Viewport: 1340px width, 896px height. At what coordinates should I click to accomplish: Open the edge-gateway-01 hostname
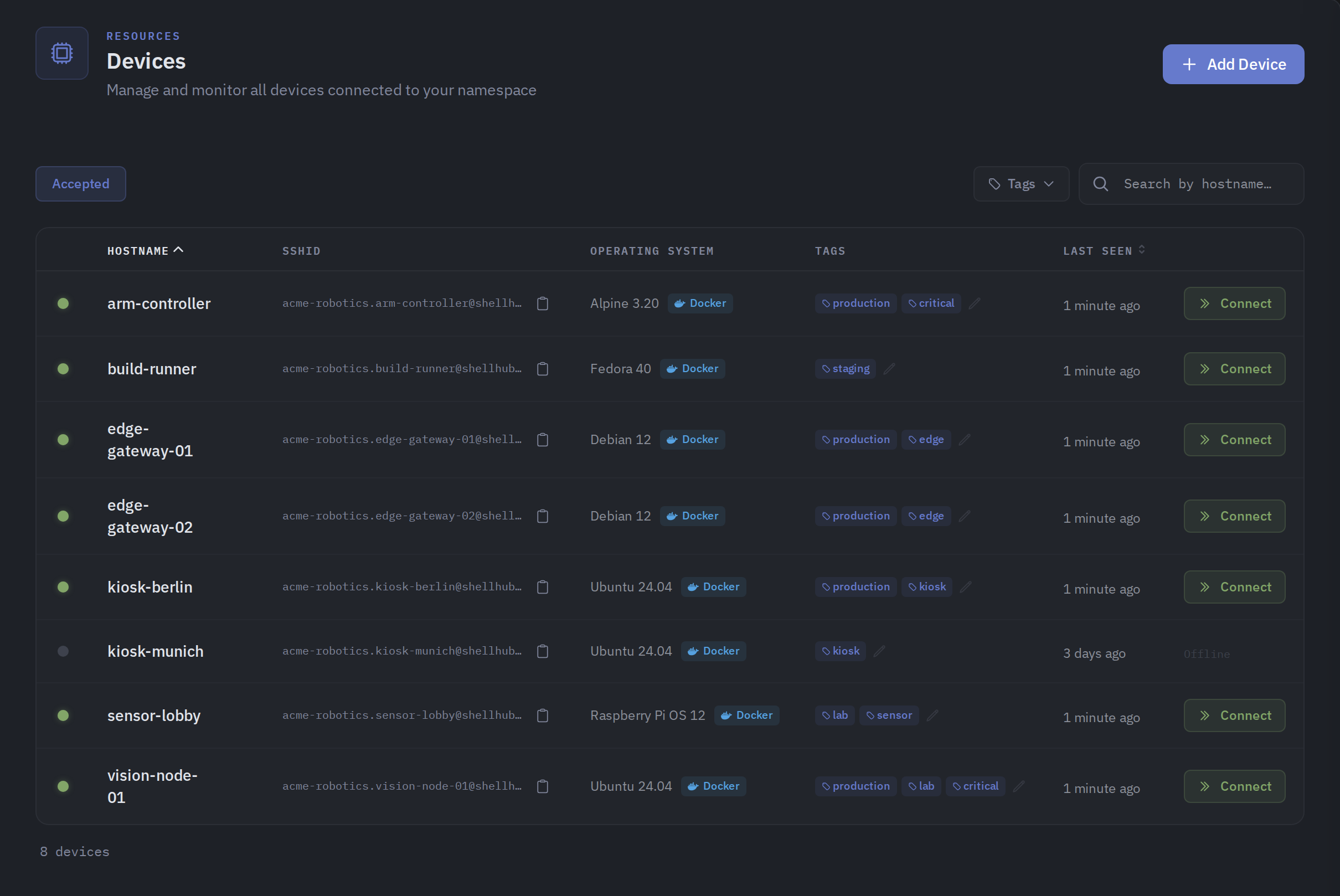(x=150, y=440)
